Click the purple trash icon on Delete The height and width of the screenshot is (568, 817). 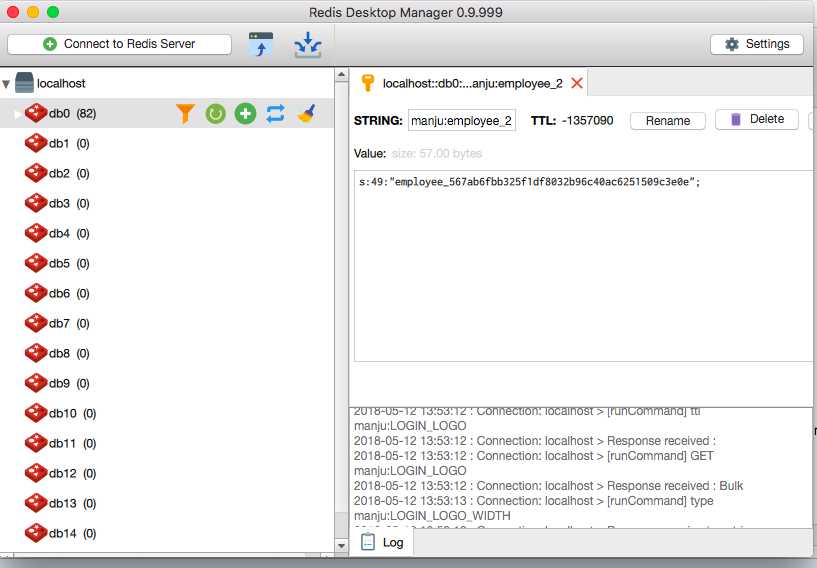pos(736,119)
